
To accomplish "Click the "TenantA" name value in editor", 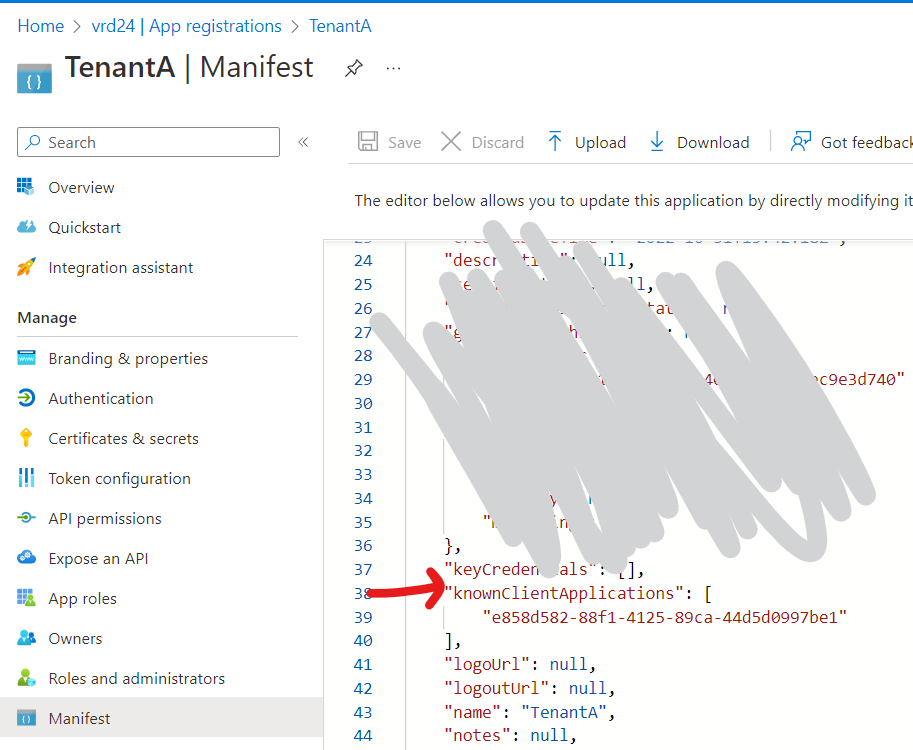I will (564, 712).
